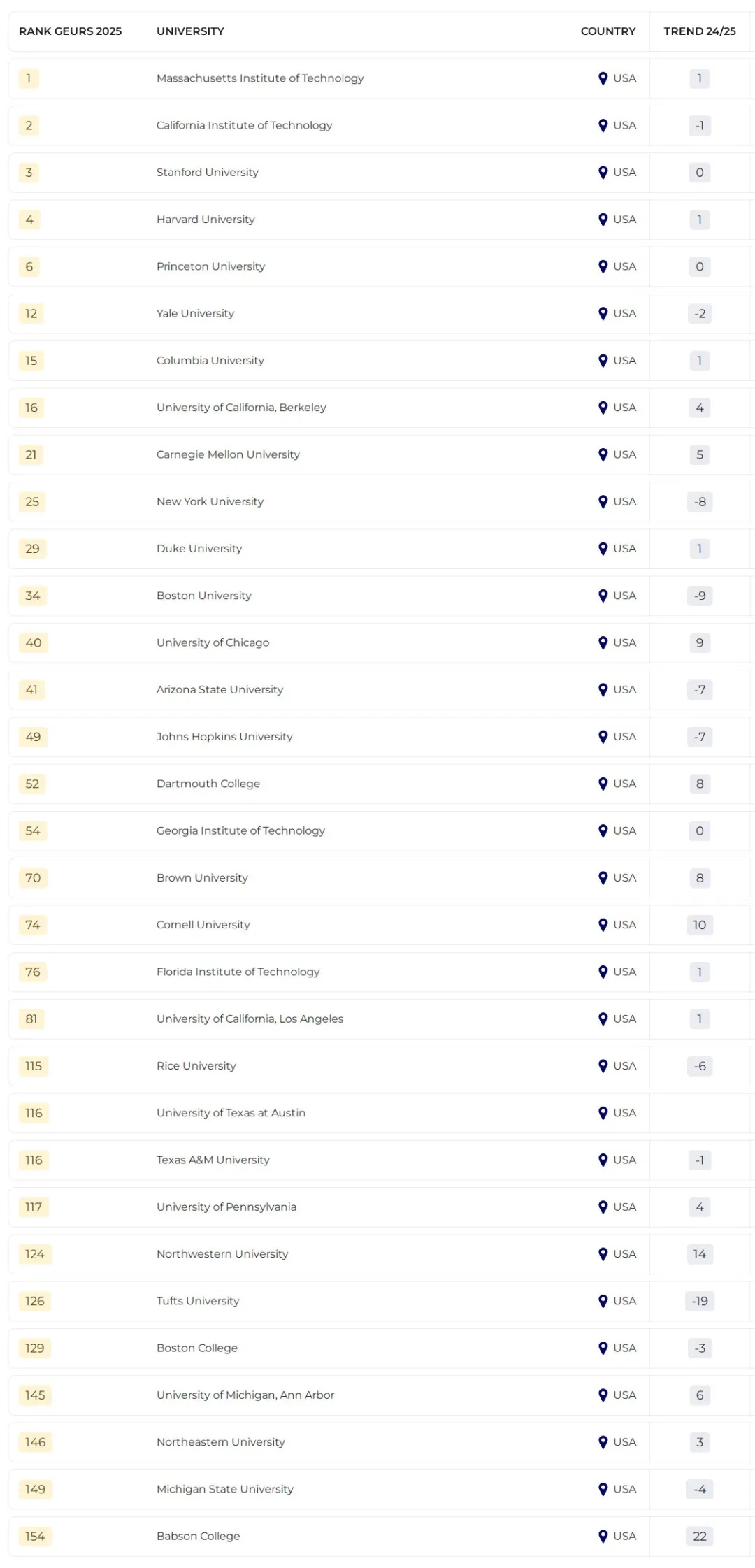
Task: Click the location pin beside Babson College
Action: tap(603, 1536)
